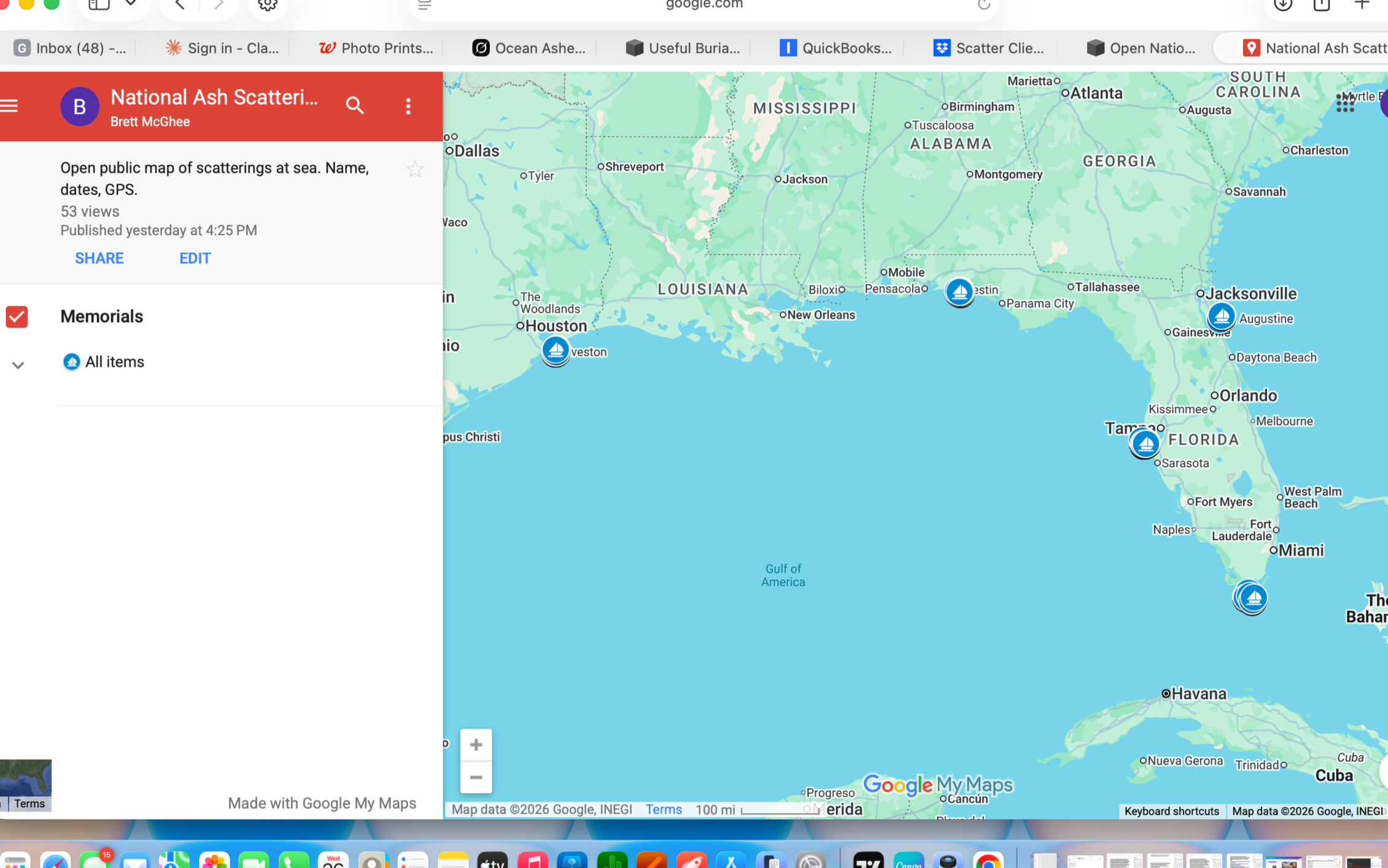Click the search magnifier icon in header

coord(355,106)
